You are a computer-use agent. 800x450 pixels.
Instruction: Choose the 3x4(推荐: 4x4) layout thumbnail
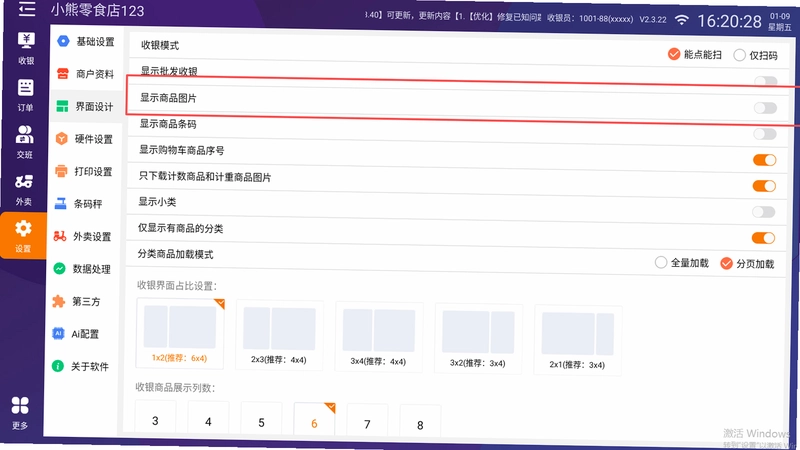(x=379, y=336)
